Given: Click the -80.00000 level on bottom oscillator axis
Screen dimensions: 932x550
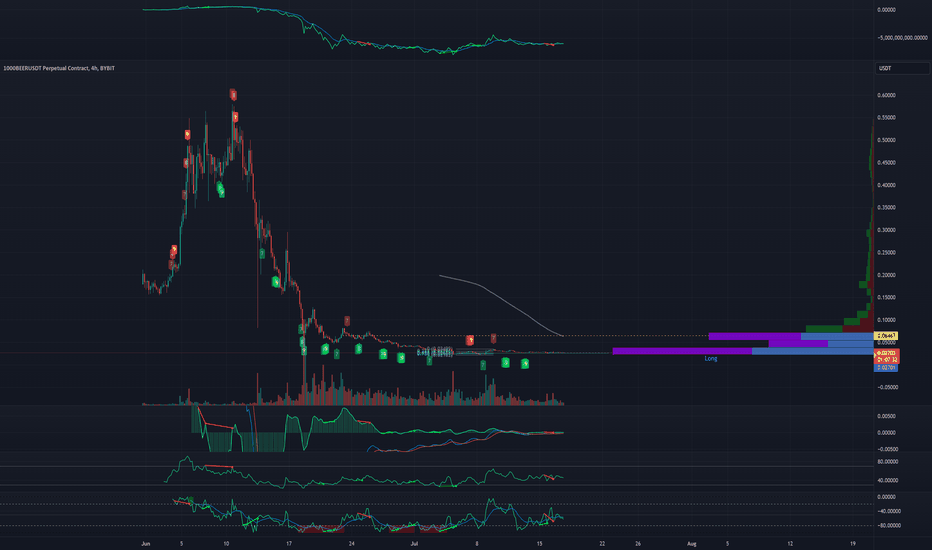Looking at the screenshot, I should coord(889,526).
